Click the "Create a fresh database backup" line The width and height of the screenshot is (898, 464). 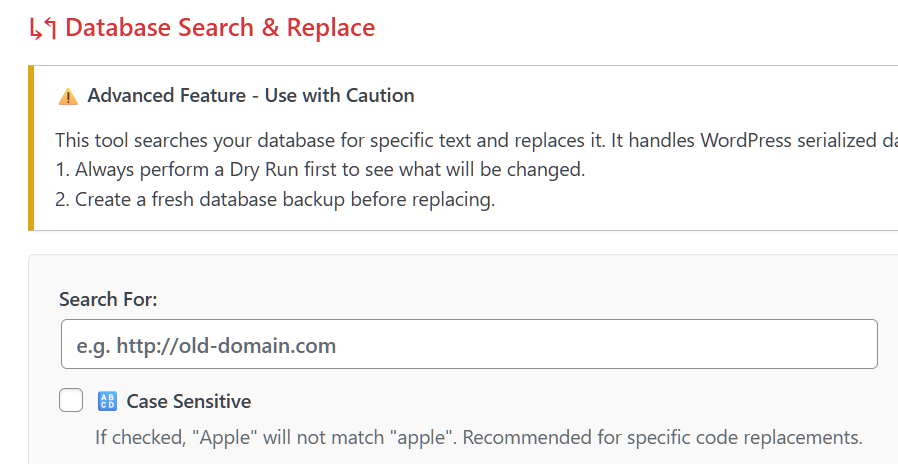[275, 199]
